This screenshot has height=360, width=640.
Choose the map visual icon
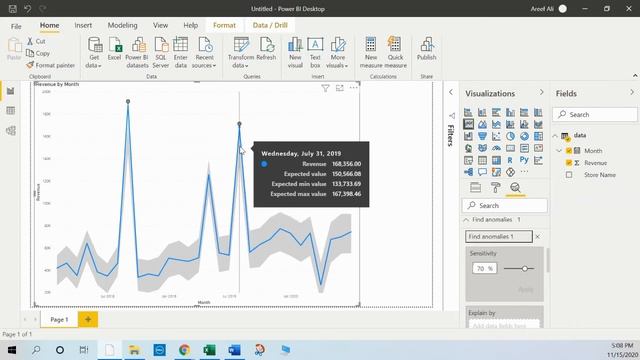[x=468, y=148]
